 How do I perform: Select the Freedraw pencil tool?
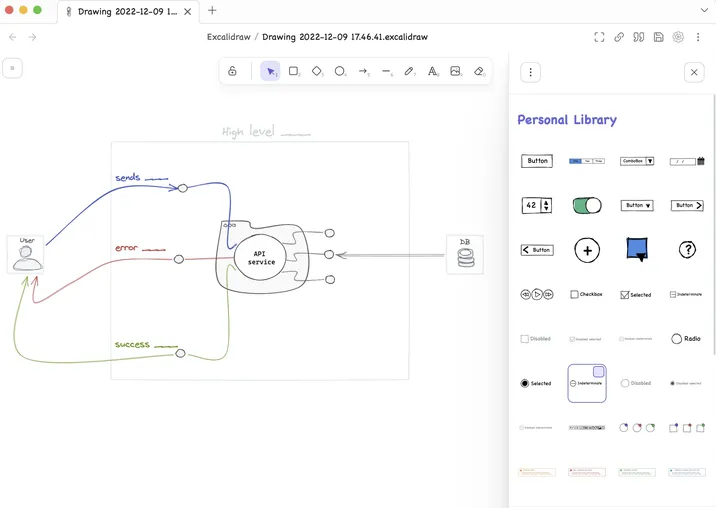(410, 71)
